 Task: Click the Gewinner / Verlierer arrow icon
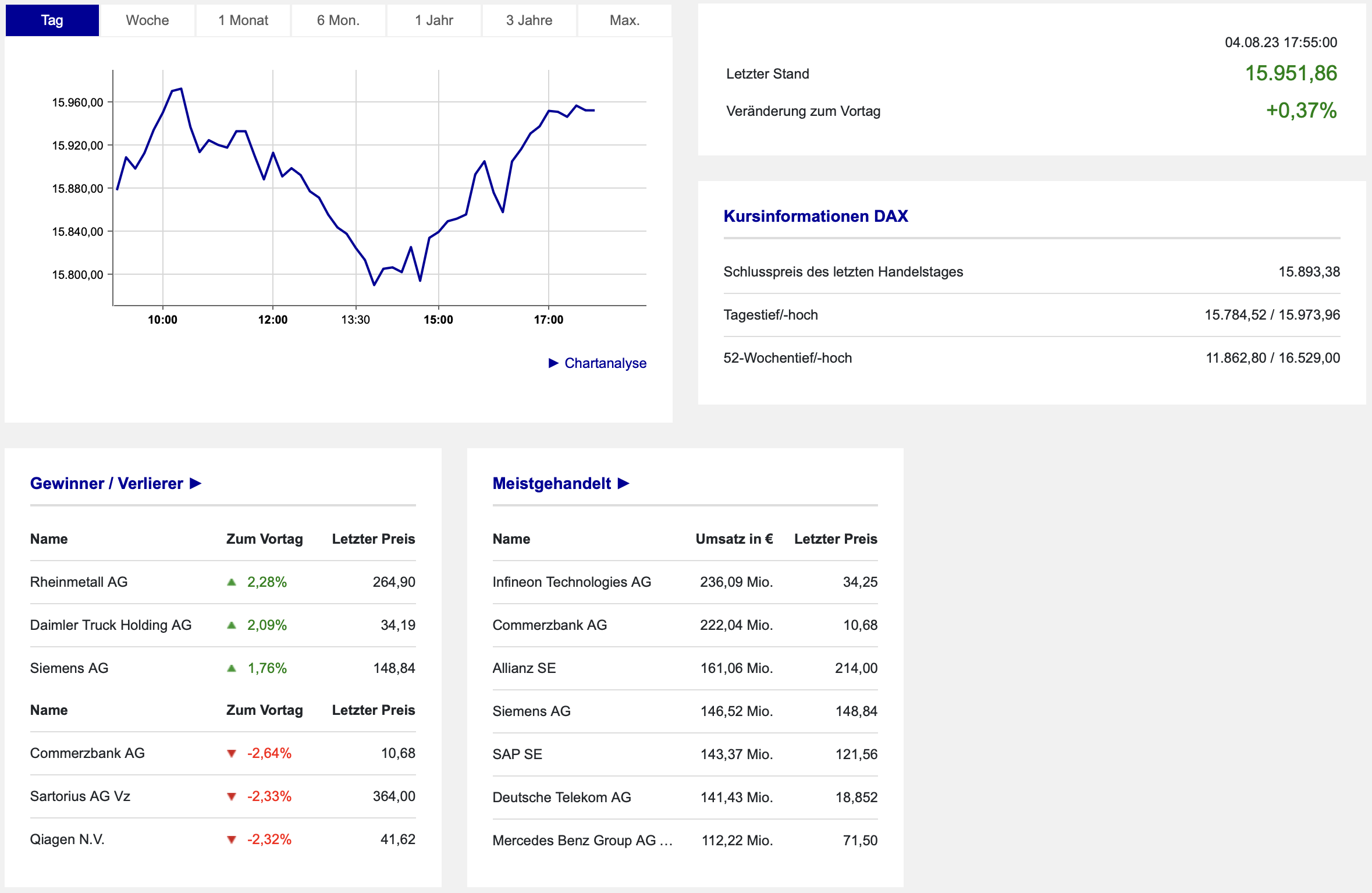click(x=196, y=484)
